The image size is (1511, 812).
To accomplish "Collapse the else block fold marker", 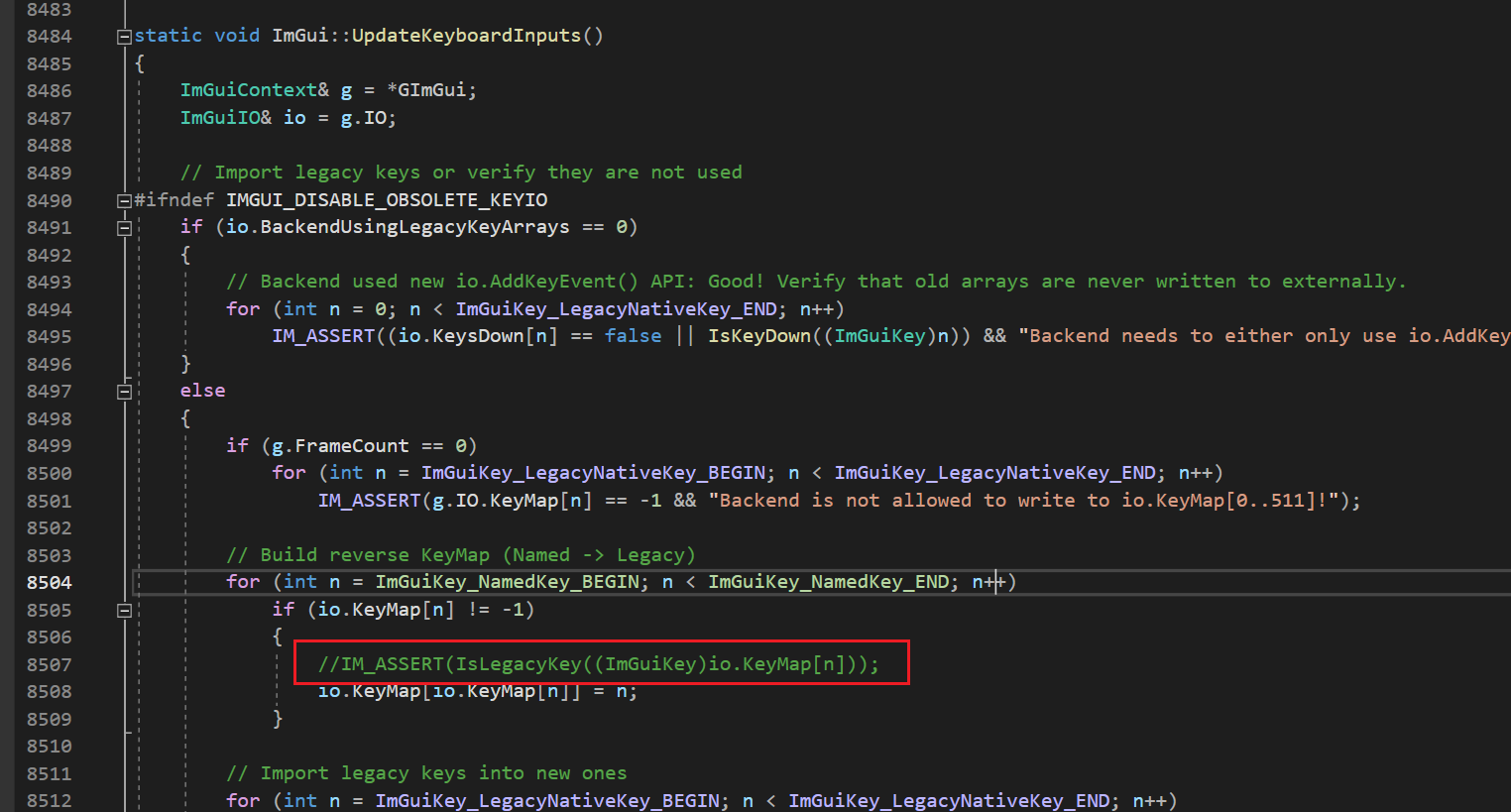I will (x=124, y=390).
